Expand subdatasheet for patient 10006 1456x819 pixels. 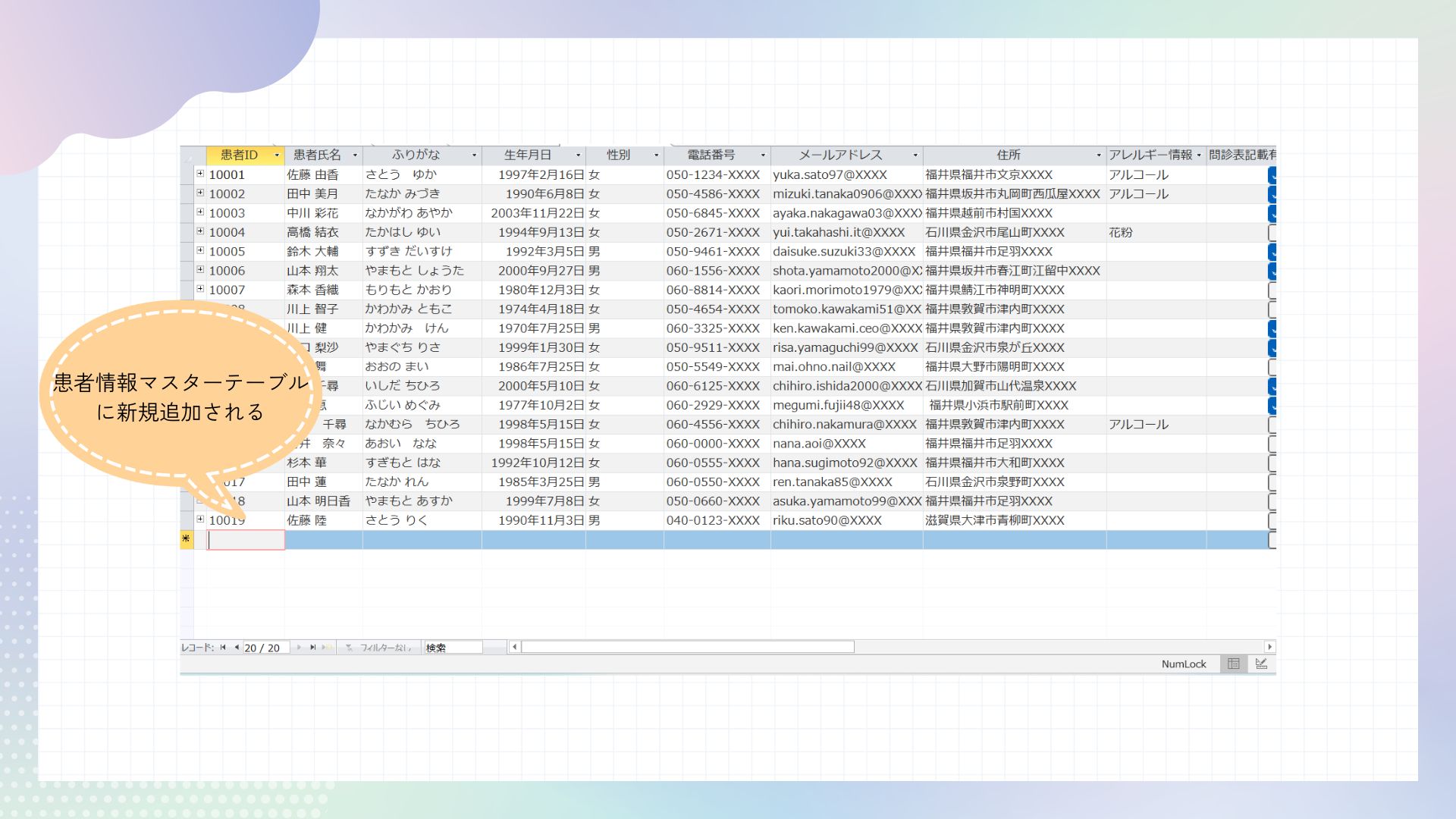200,270
